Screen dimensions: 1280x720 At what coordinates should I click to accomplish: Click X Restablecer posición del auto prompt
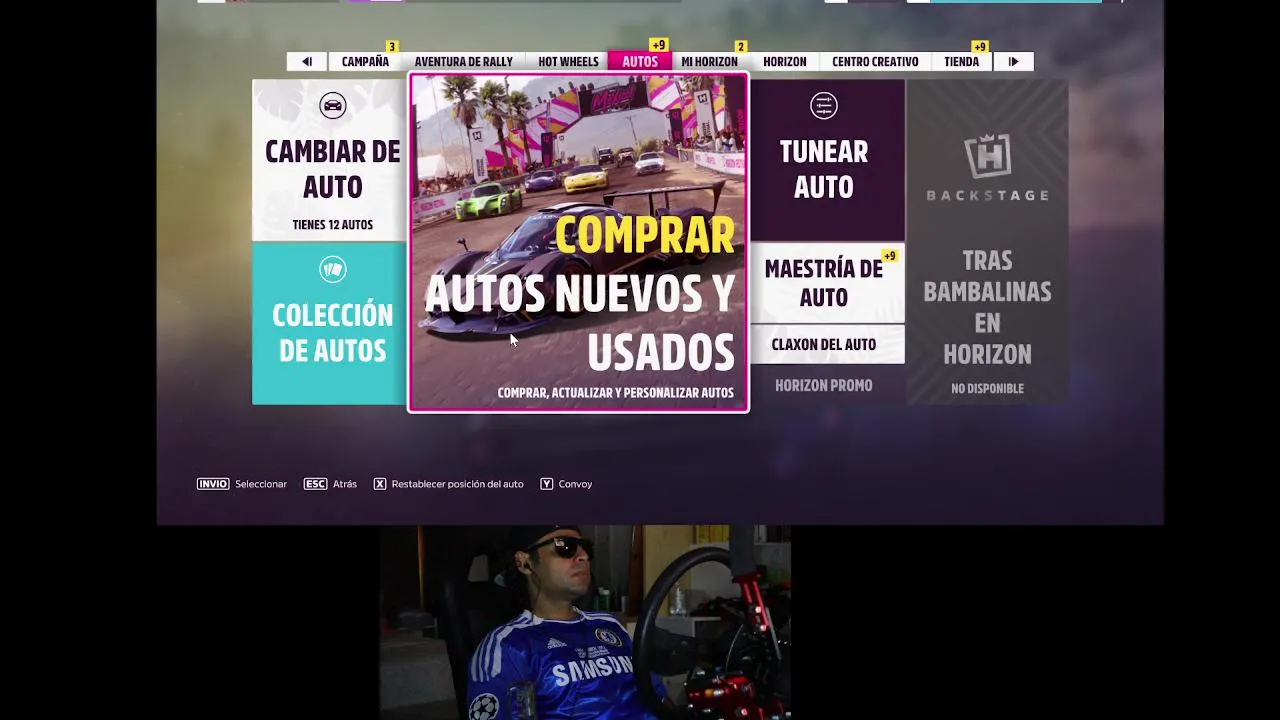(448, 484)
